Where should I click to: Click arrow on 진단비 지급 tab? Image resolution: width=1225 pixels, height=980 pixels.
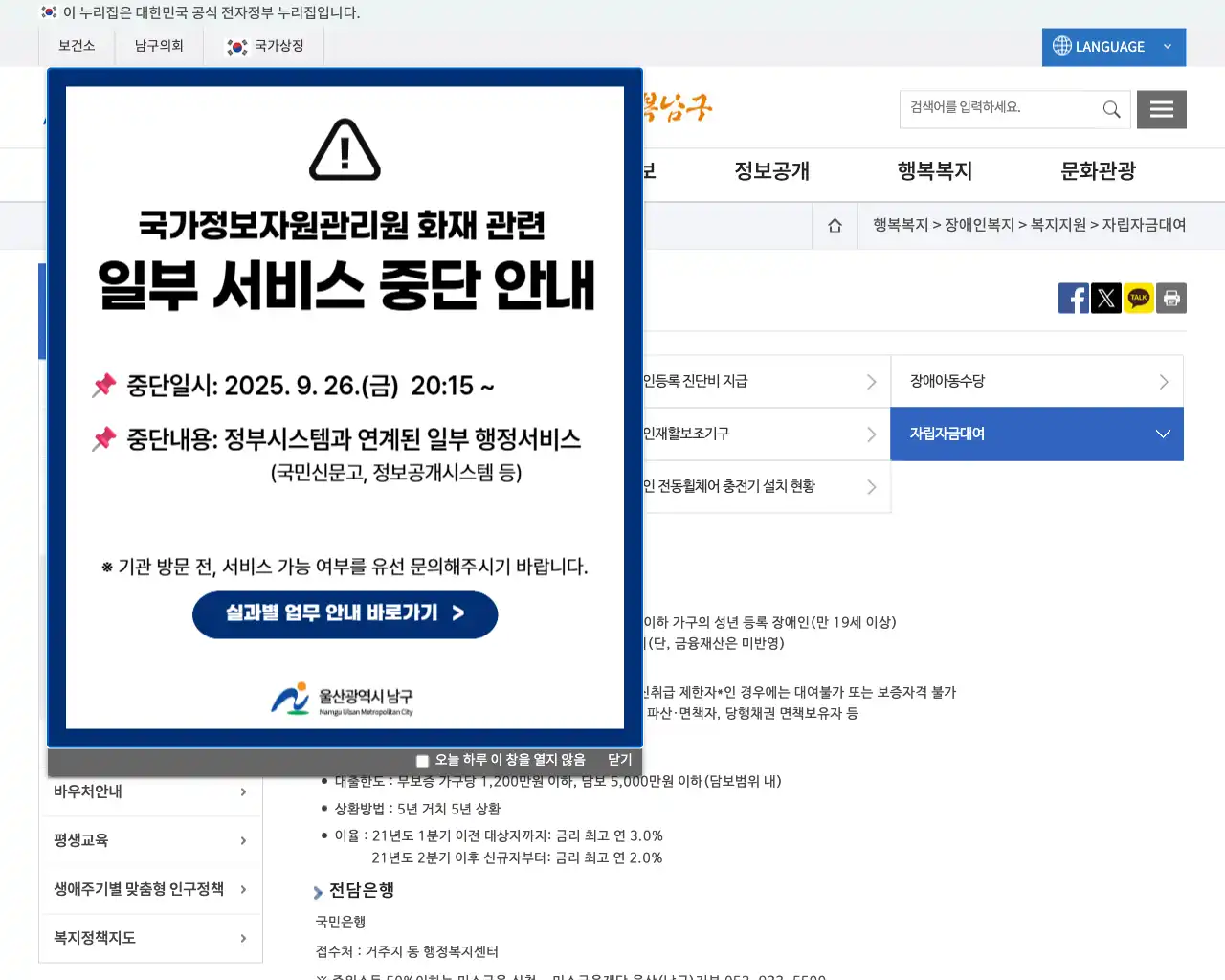[x=871, y=382]
